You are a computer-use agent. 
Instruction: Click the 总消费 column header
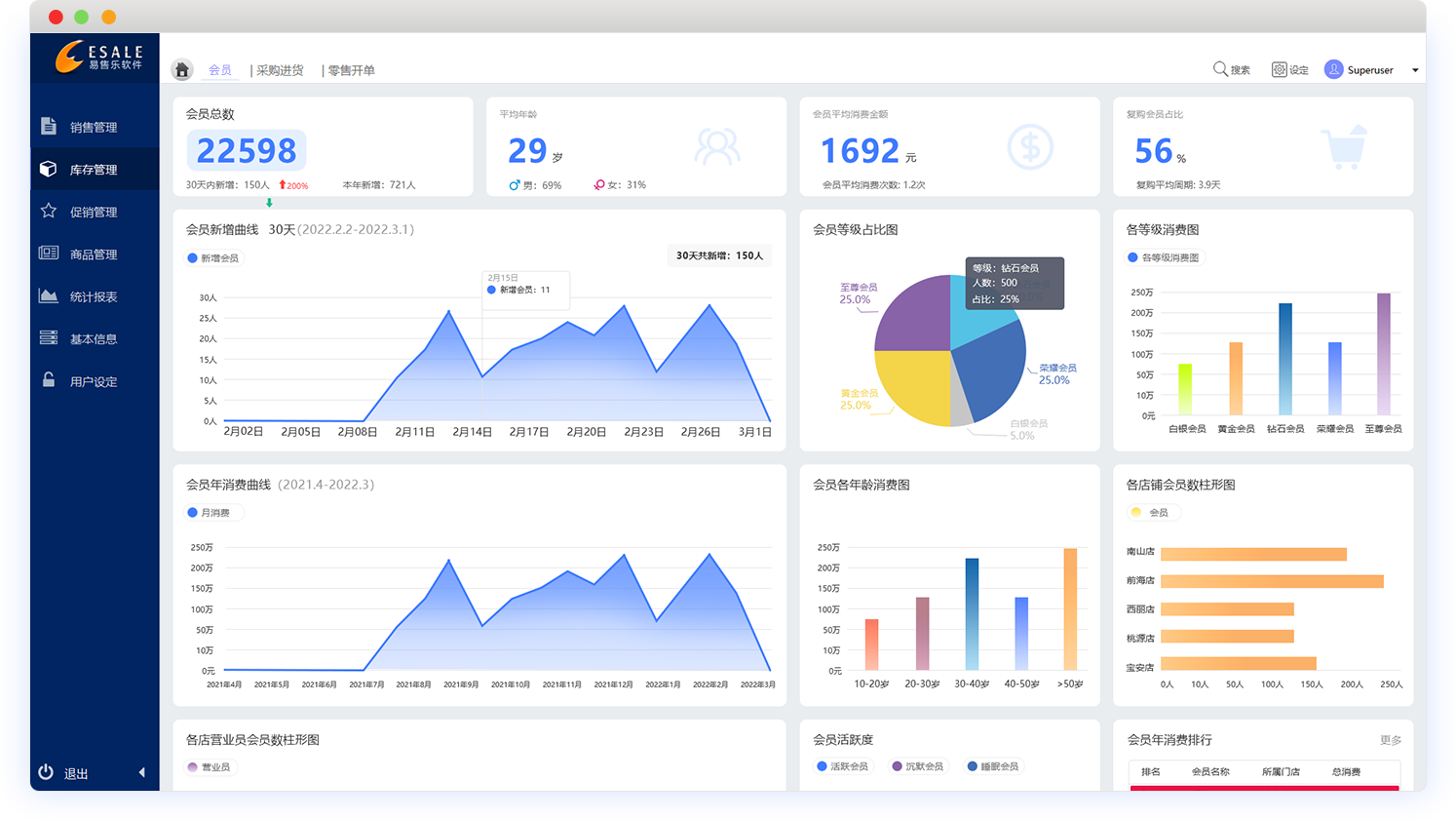(1346, 771)
